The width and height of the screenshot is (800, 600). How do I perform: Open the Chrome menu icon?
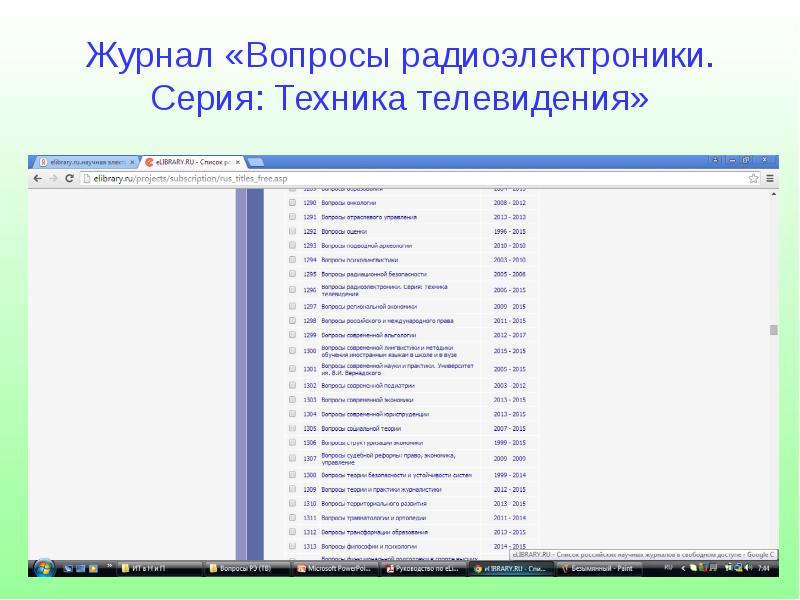(770, 178)
